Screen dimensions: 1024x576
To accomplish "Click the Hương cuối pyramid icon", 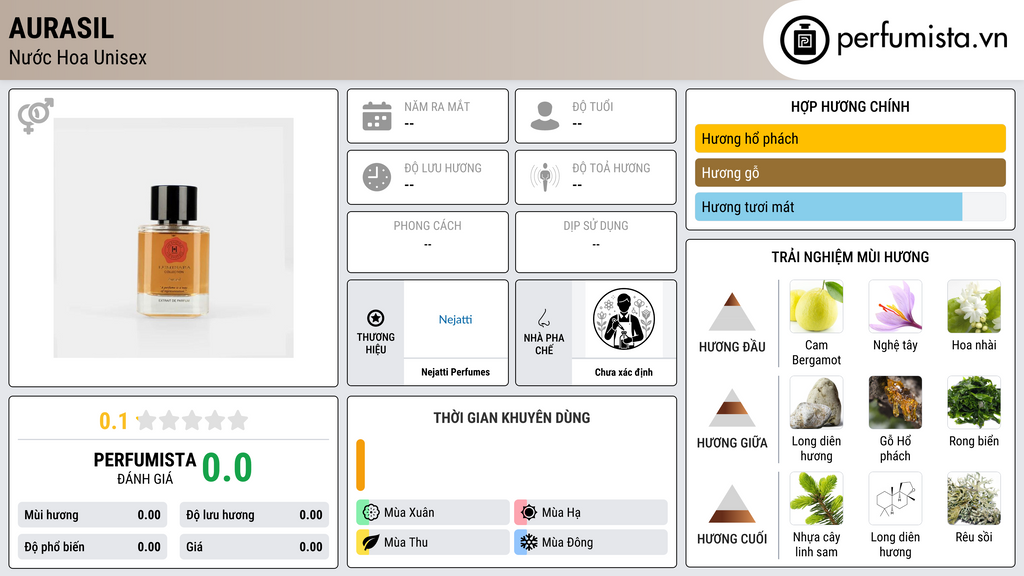I will pyautogui.click(x=732, y=504).
